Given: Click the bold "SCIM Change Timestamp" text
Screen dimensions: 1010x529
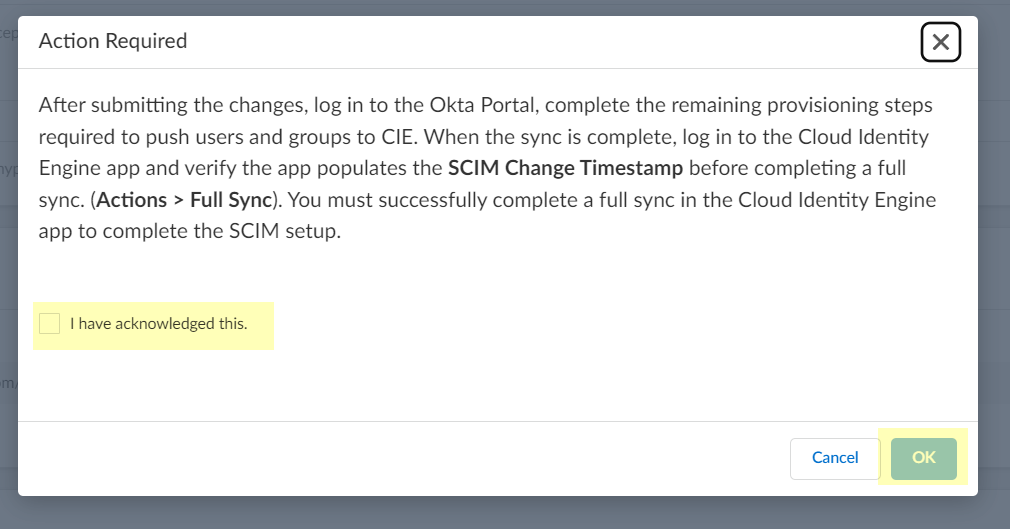Looking at the screenshot, I should click(x=565, y=167).
